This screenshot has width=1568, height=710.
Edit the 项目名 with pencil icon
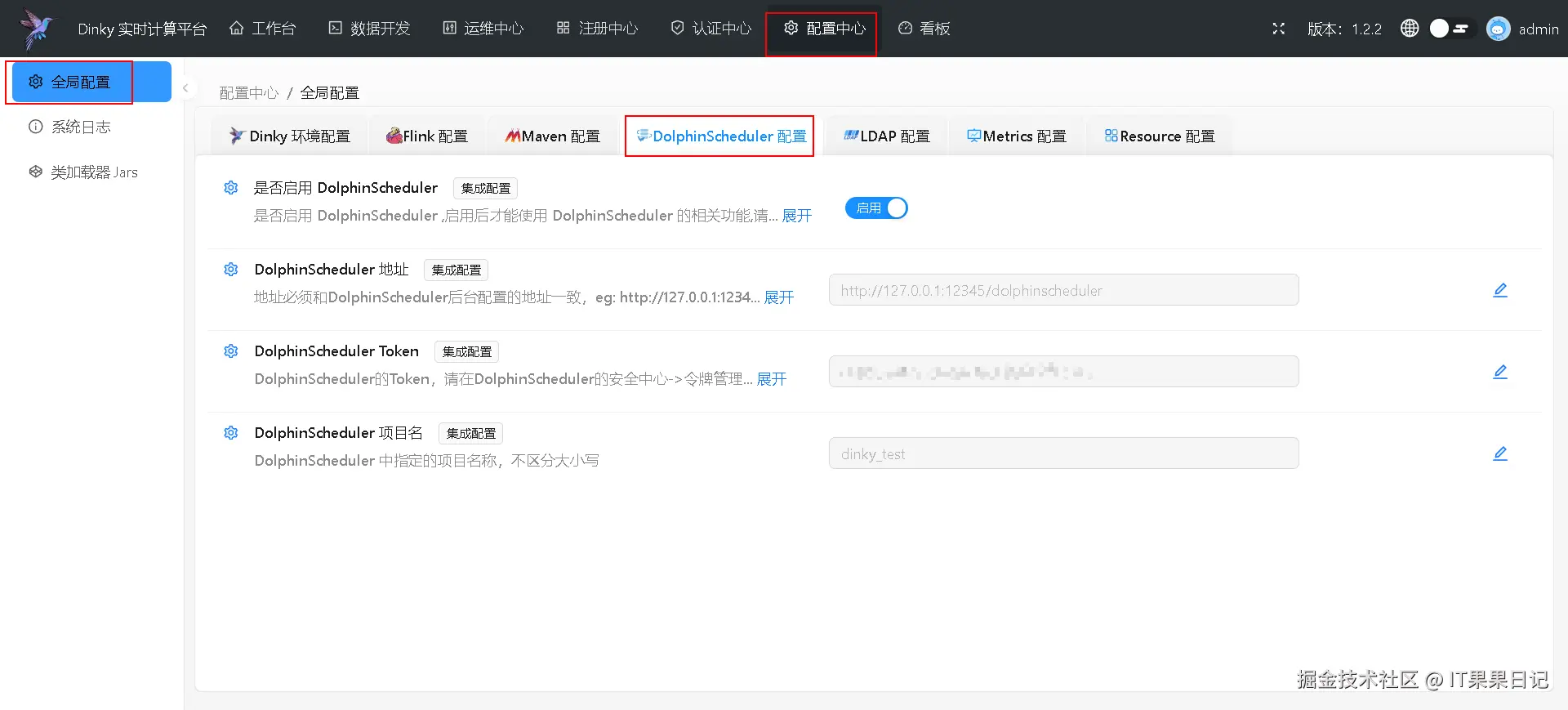point(1500,453)
